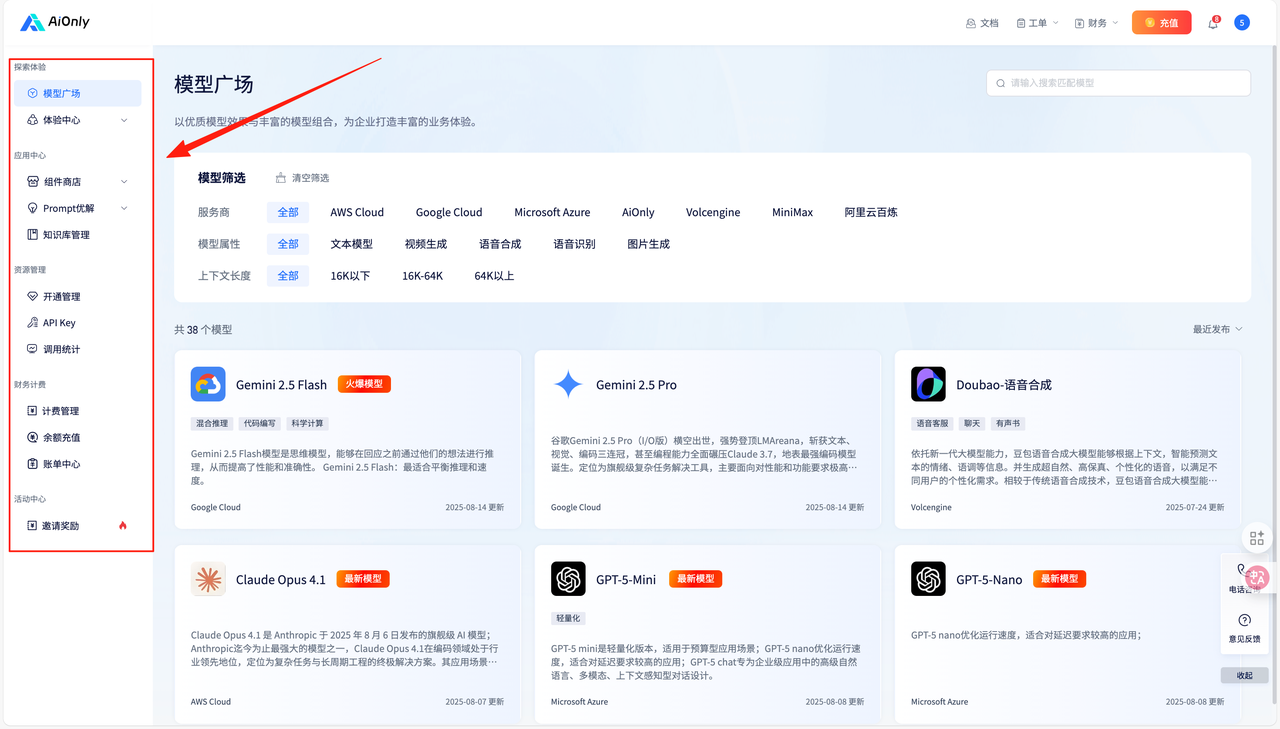
Task: Filter by Volcengine provider
Action: pyautogui.click(x=713, y=212)
